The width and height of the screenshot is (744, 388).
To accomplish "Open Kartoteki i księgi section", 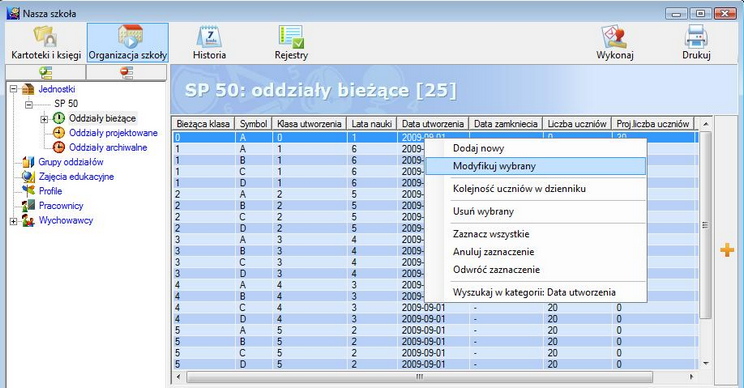I will pyautogui.click(x=46, y=43).
